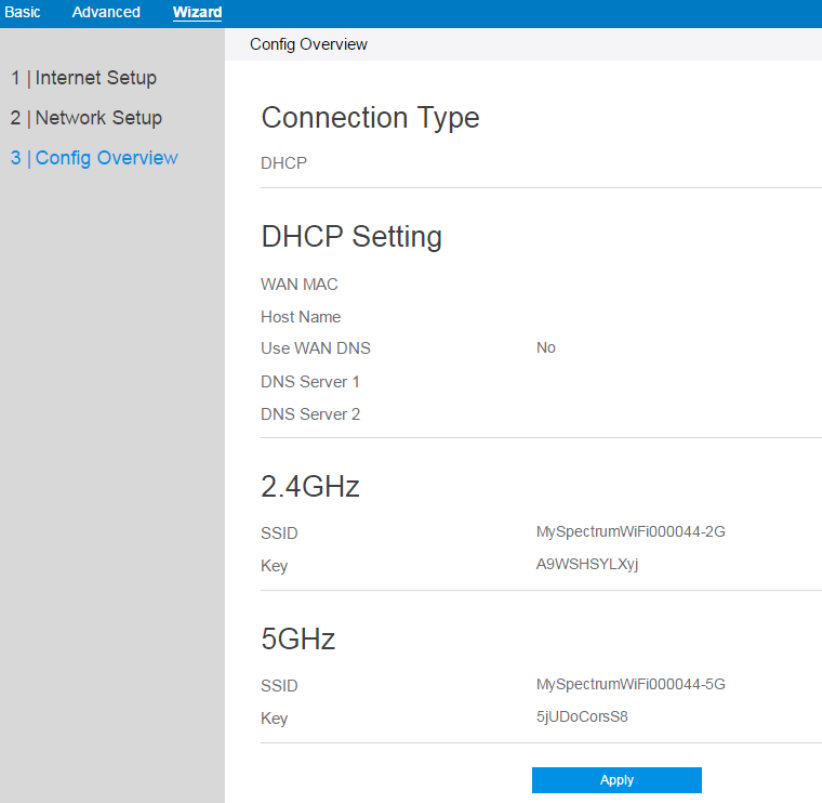Click the 5GHz key 5jUDoCorsS8
The width and height of the screenshot is (822, 803).
click(x=582, y=717)
